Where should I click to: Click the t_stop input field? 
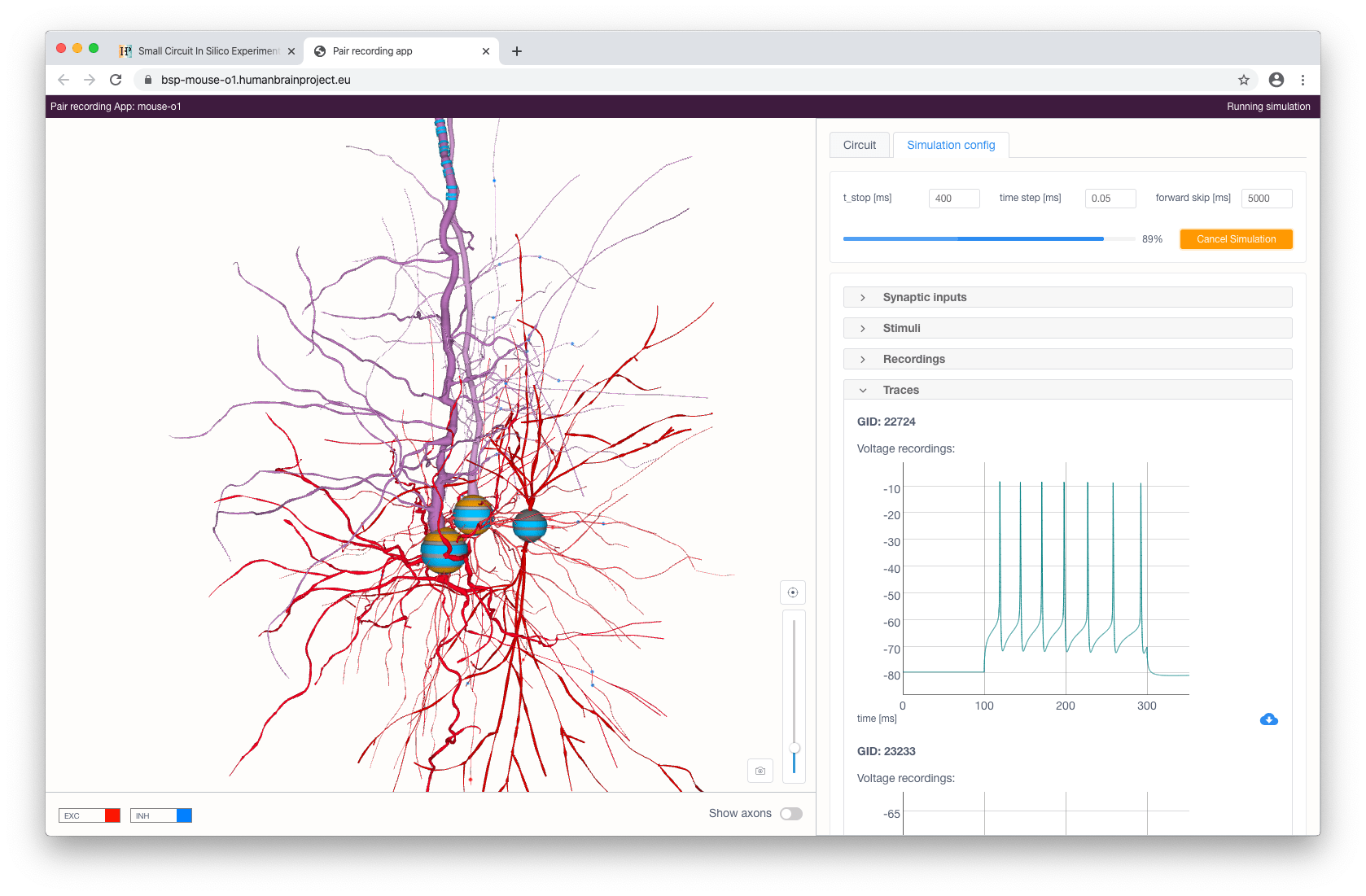click(x=954, y=199)
